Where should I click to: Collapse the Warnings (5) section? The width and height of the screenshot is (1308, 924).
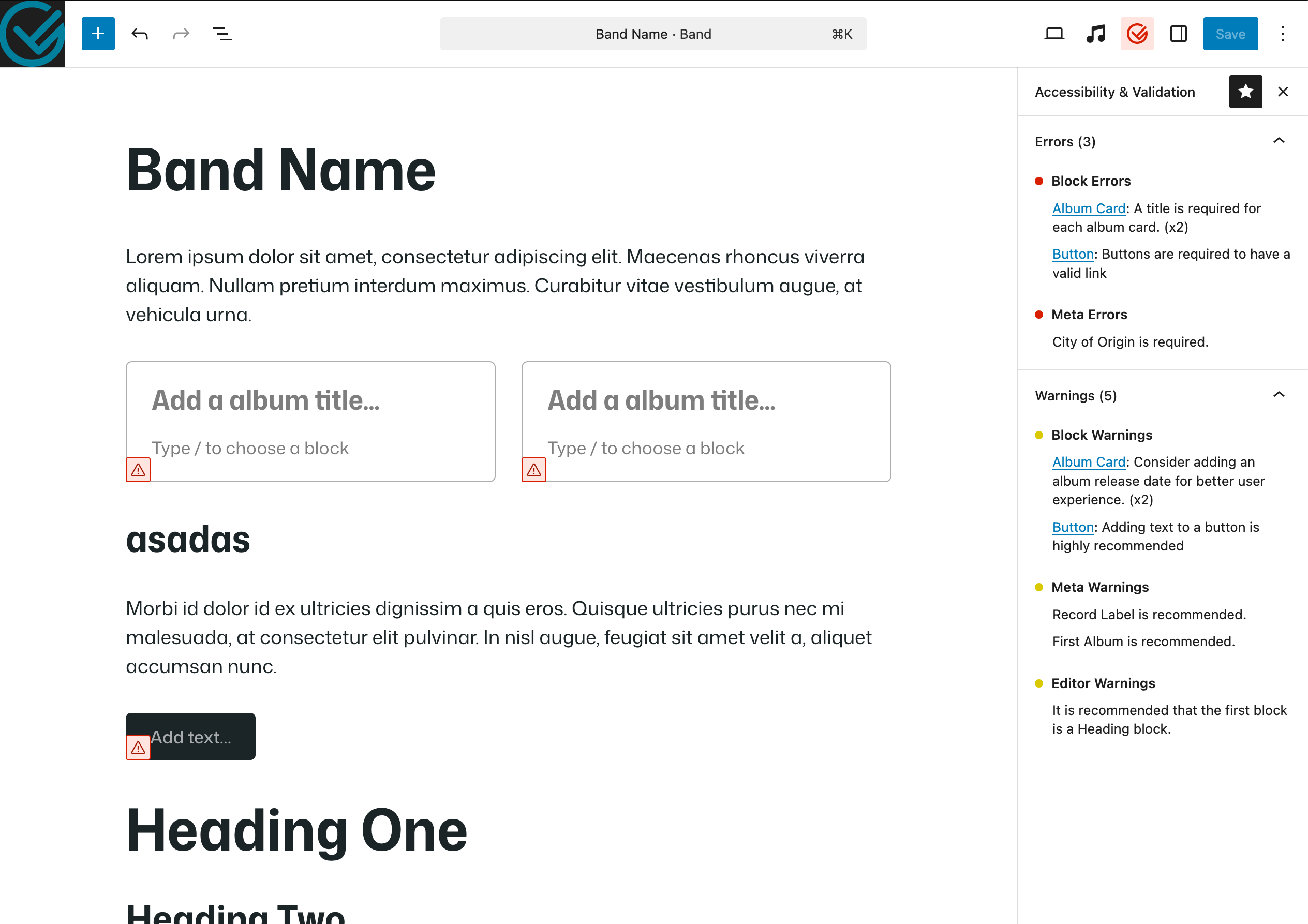pos(1279,395)
